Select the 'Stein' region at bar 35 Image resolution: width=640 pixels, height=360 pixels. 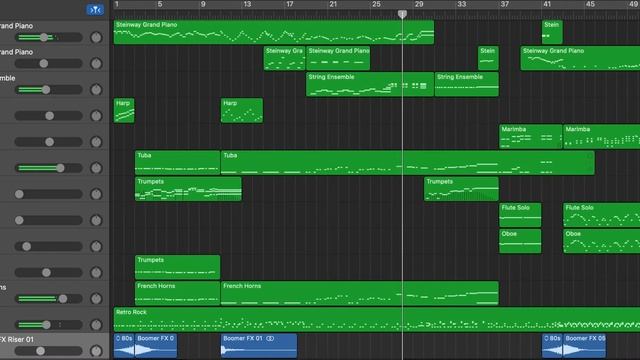pyautogui.click(x=488, y=58)
